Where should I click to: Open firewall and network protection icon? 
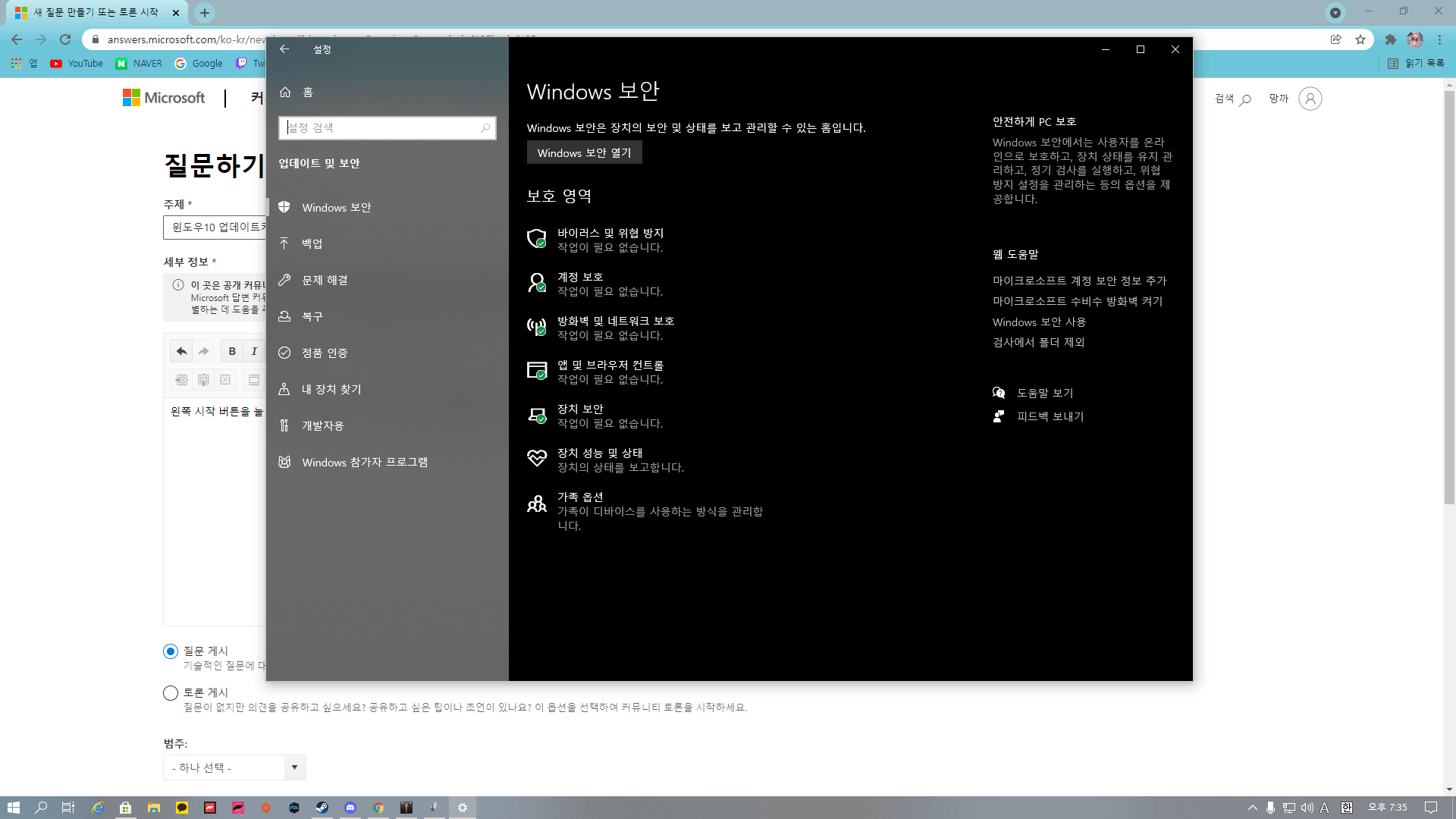[537, 327]
